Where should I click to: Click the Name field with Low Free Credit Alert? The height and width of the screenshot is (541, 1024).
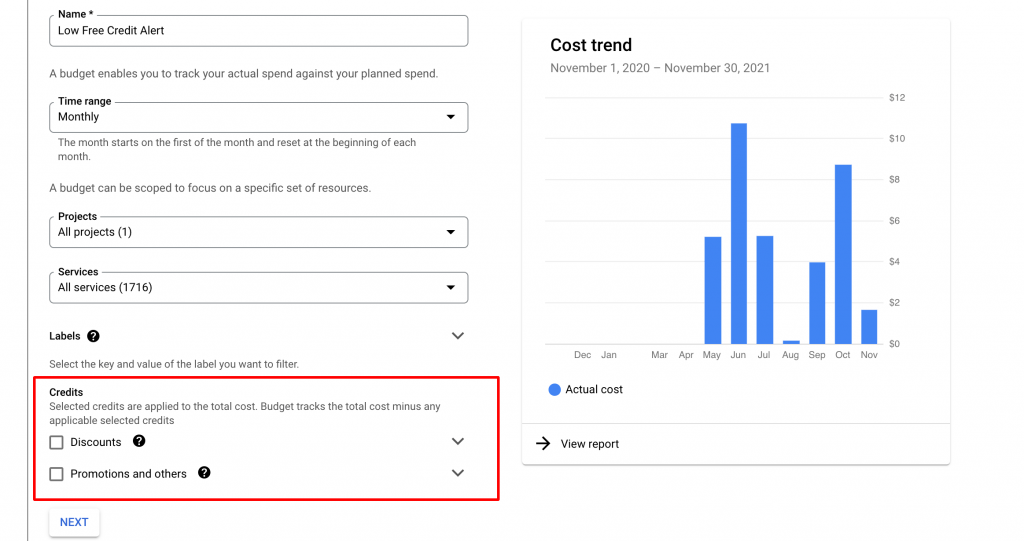click(259, 31)
